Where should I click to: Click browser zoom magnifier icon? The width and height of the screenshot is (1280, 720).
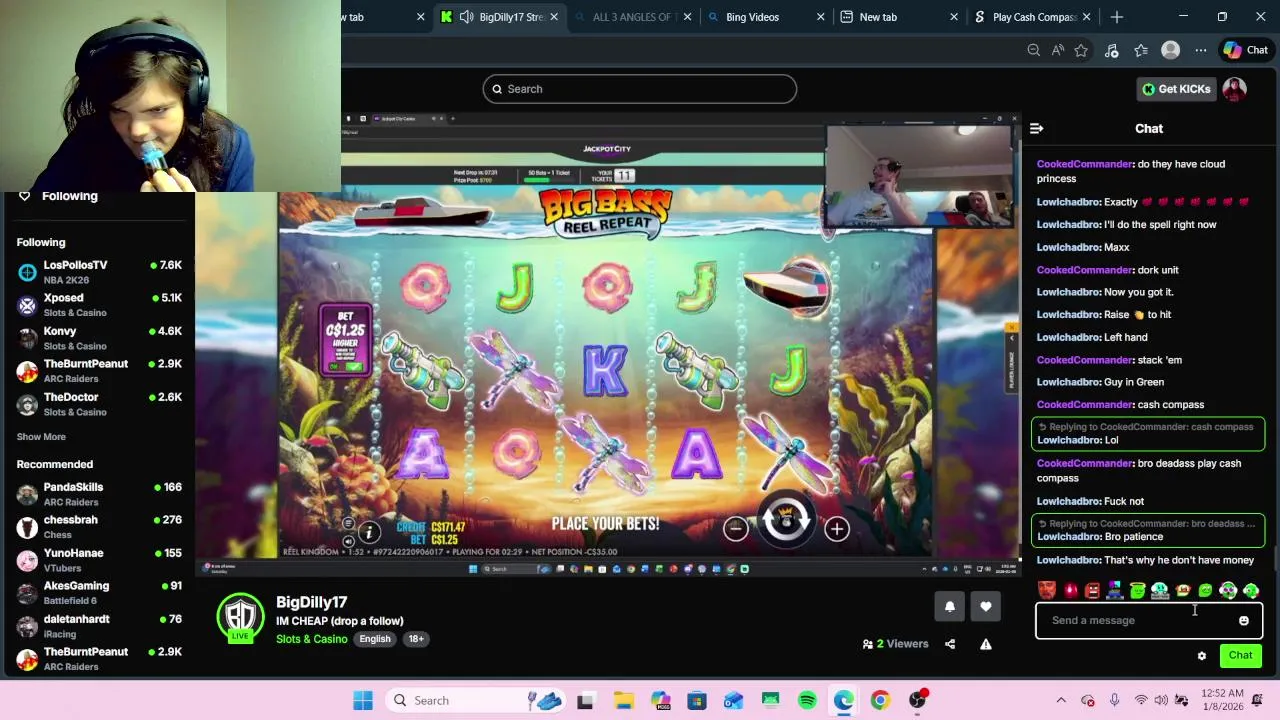(x=1034, y=50)
